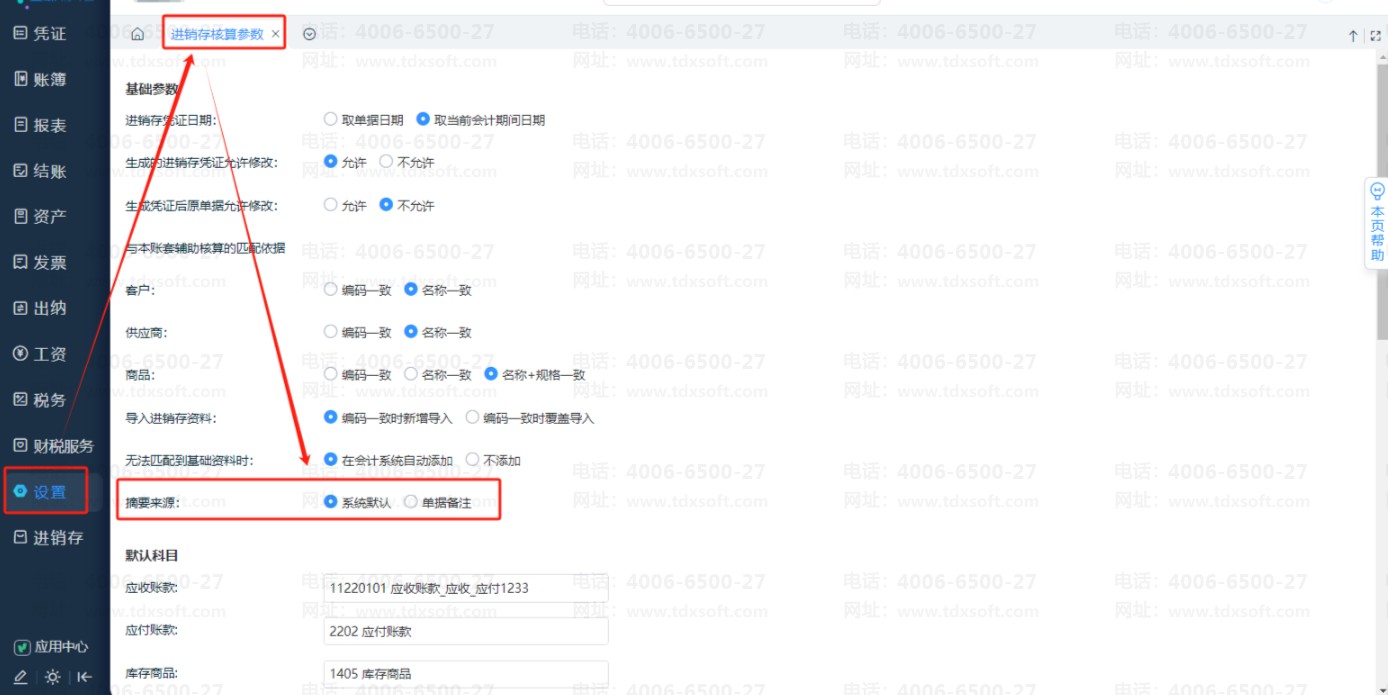Open 本页帮助 page help panel
The height and width of the screenshot is (695, 1388).
[1377, 223]
